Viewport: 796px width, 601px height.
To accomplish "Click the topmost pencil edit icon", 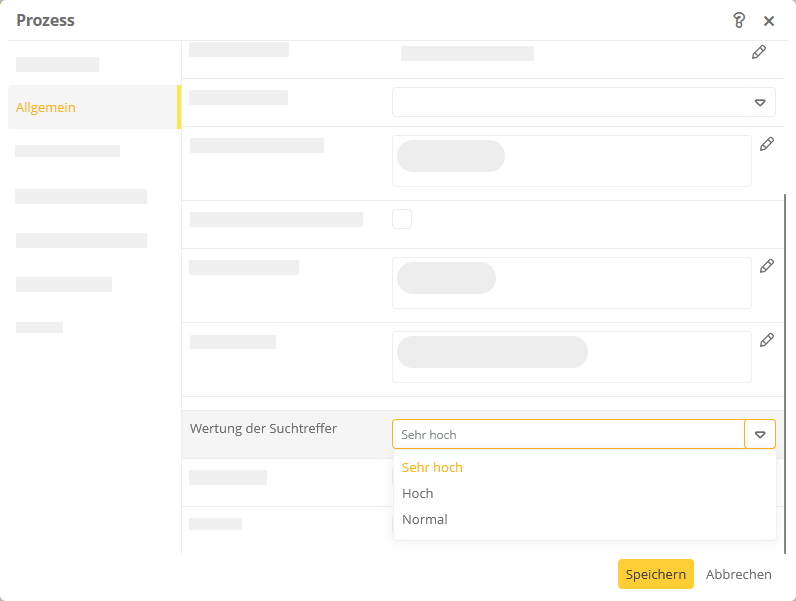I will click(x=759, y=52).
